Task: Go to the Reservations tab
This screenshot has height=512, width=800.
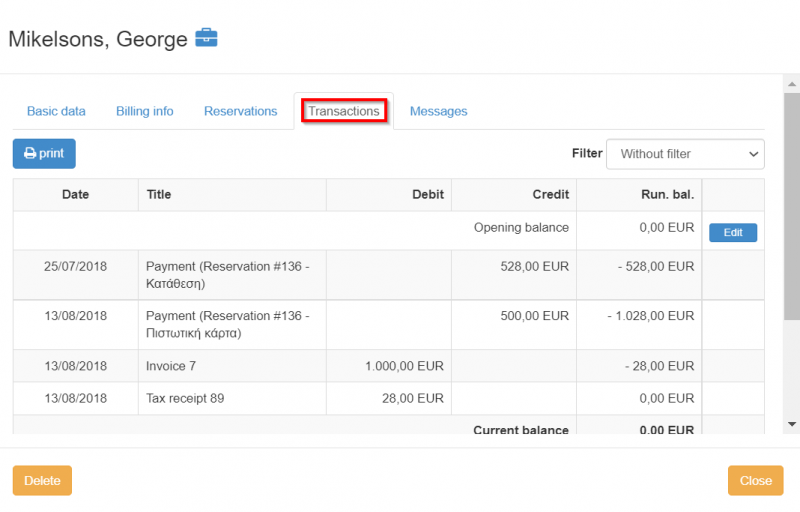Action: click(x=240, y=111)
